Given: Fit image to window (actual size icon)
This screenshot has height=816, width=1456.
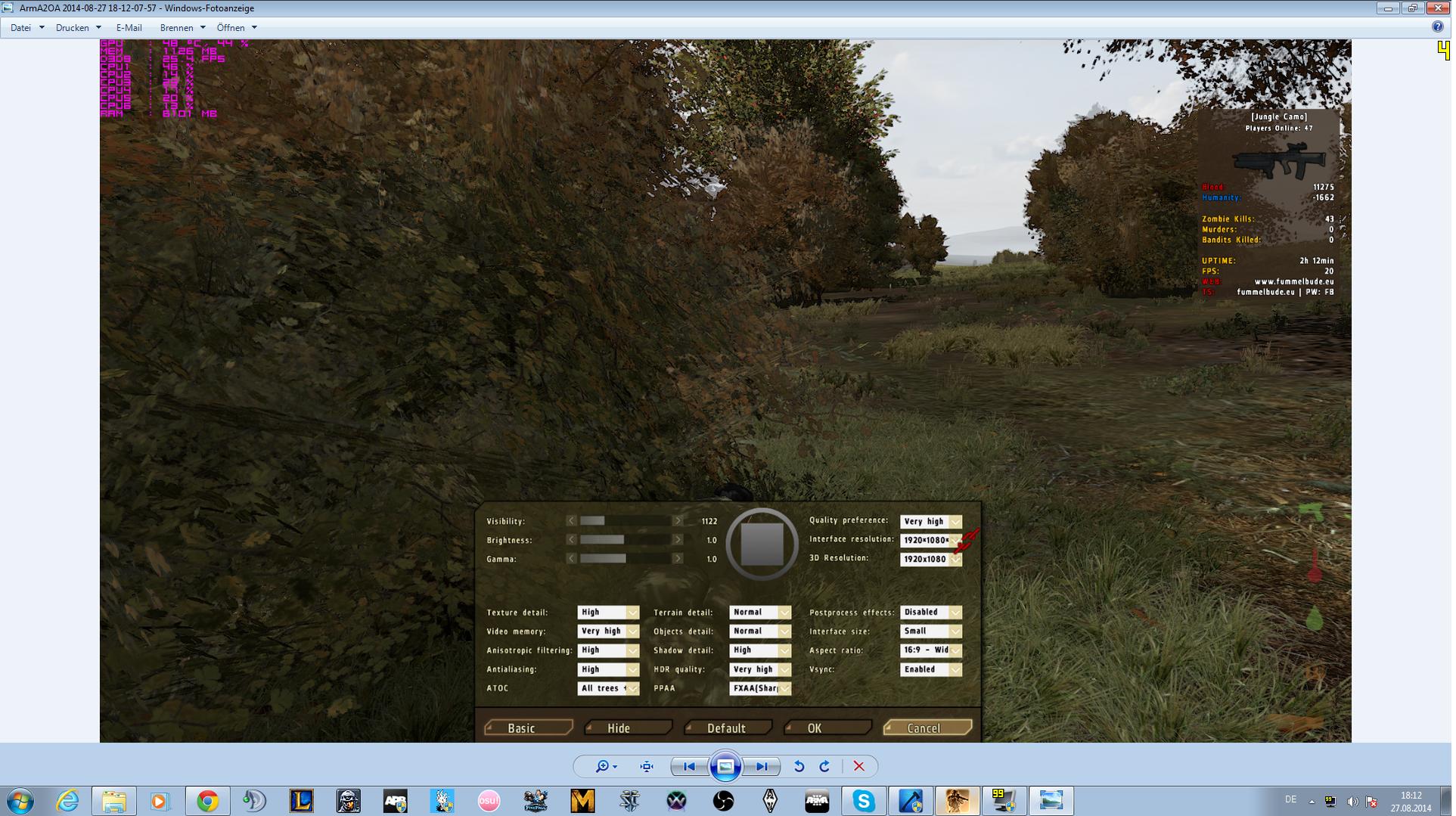Looking at the screenshot, I should click(647, 766).
